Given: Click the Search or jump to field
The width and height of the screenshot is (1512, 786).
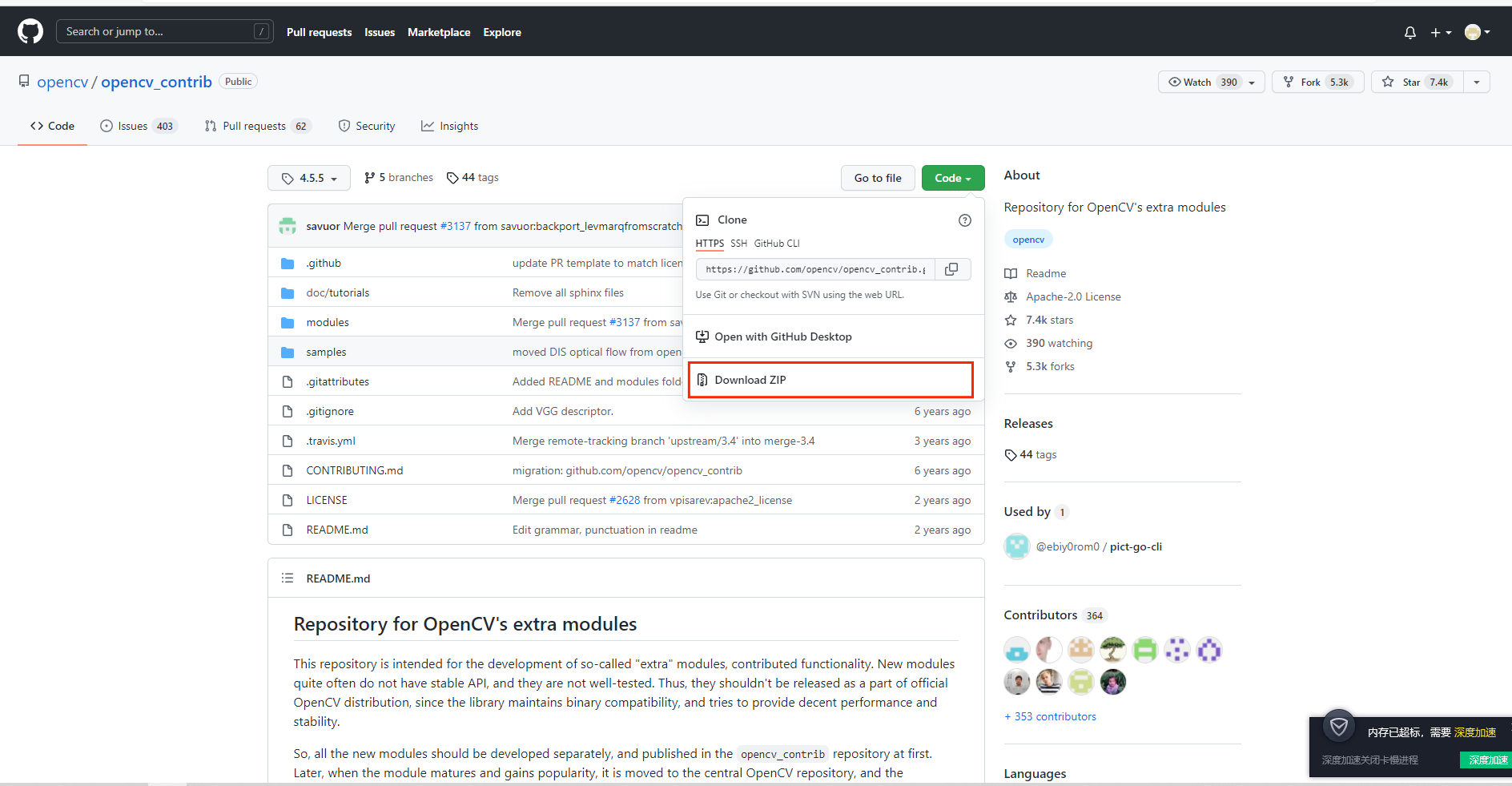Looking at the screenshot, I should (165, 31).
